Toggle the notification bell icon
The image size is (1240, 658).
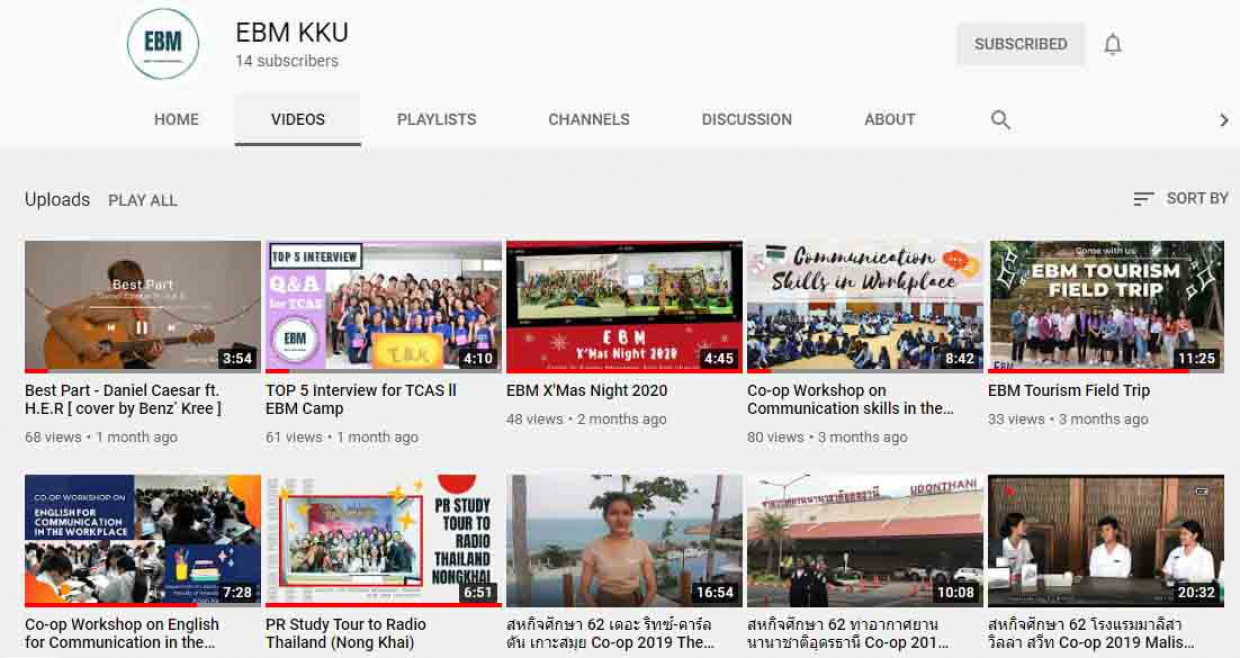coord(1112,45)
